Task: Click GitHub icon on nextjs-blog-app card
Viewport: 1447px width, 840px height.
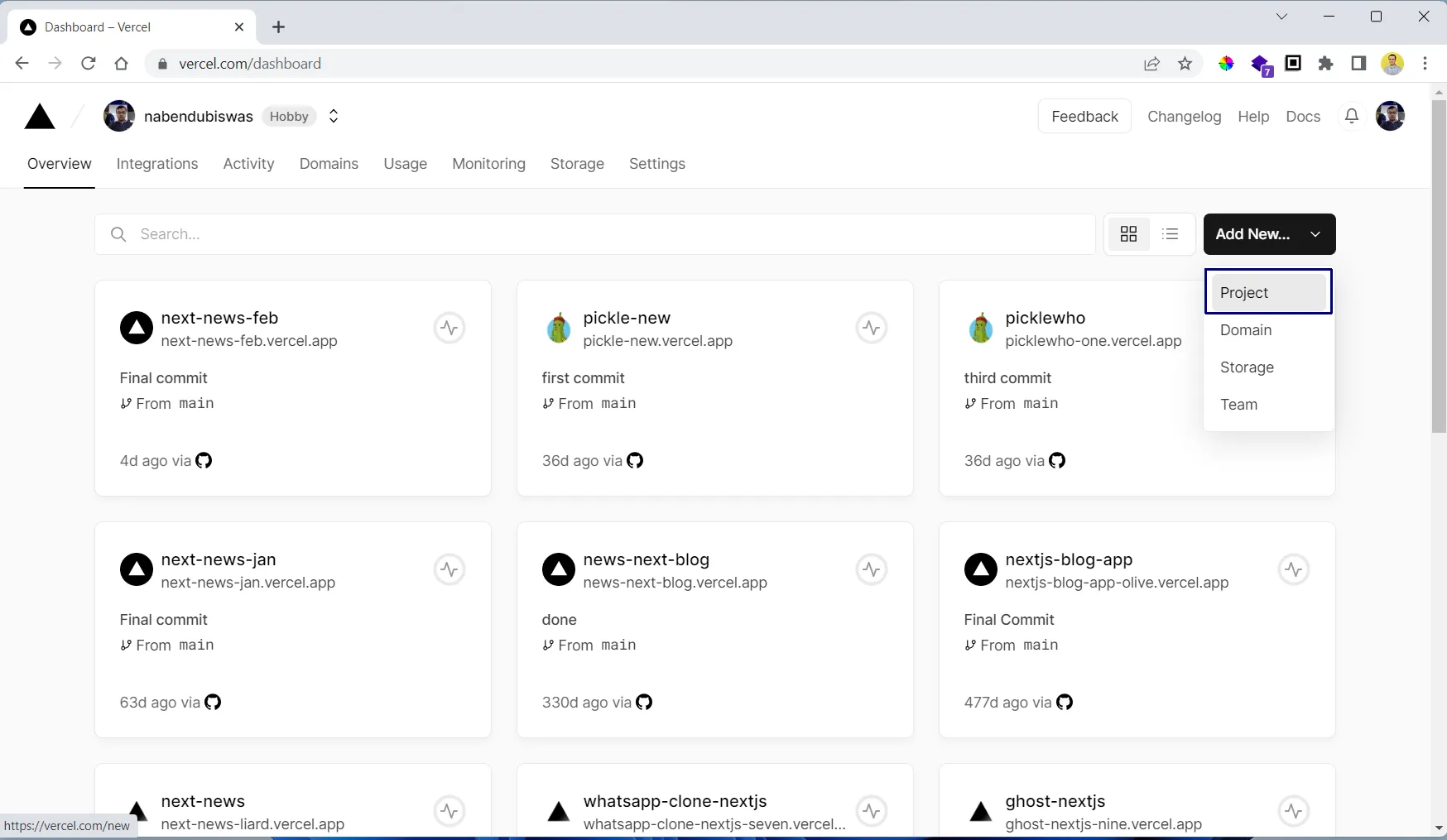Action: (1065, 702)
